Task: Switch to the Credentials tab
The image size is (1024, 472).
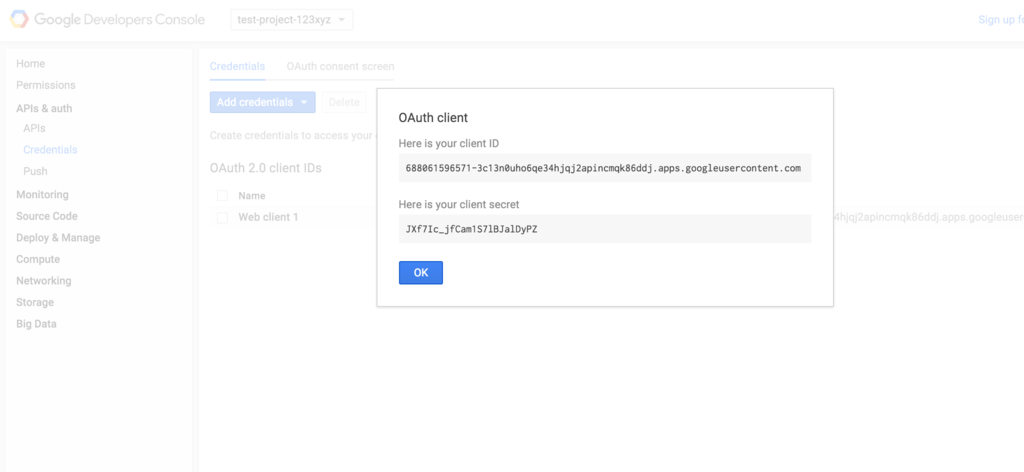Action: click(x=237, y=66)
